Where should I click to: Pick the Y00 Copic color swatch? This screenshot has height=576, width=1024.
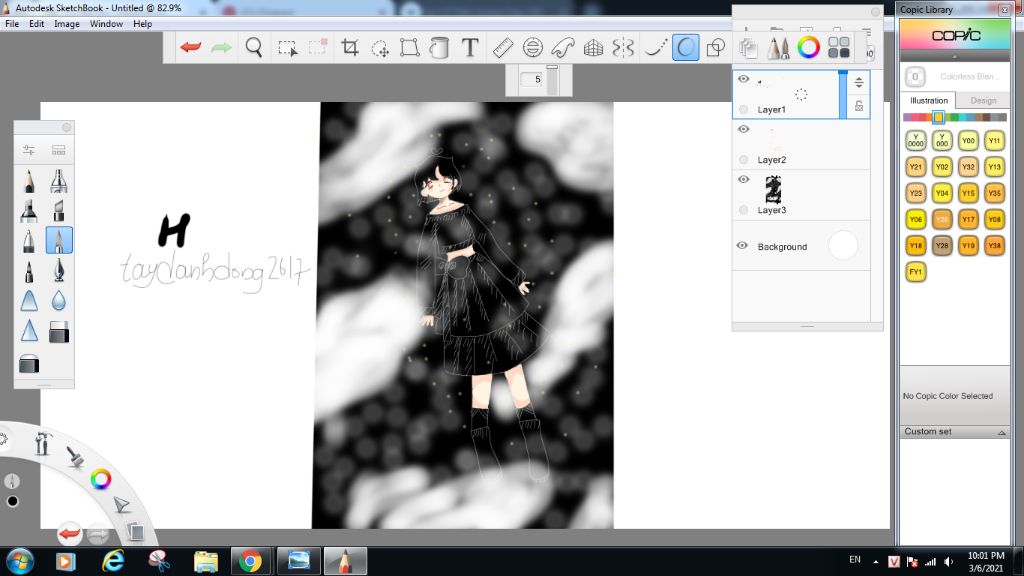968,140
